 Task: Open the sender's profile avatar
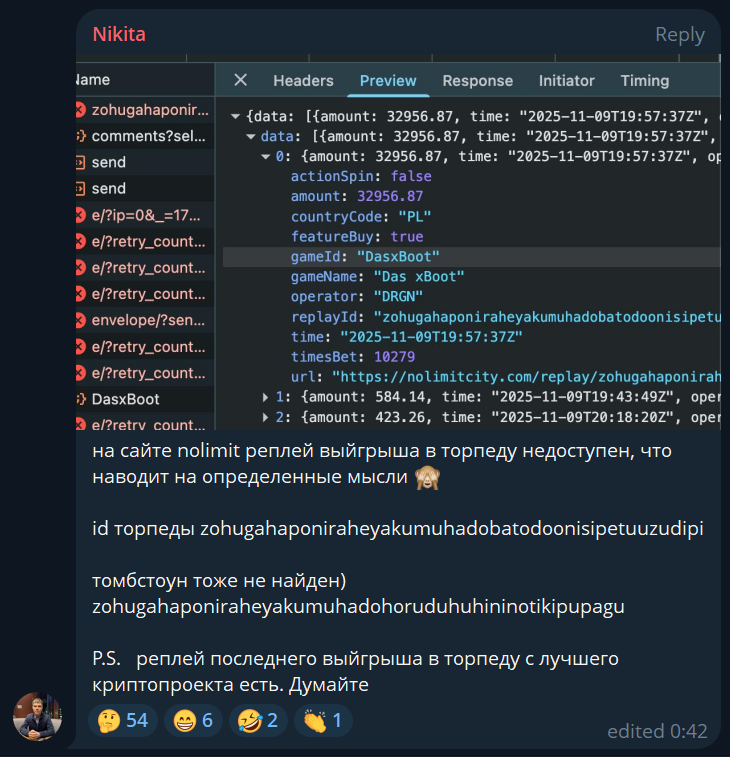tap(37, 716)
